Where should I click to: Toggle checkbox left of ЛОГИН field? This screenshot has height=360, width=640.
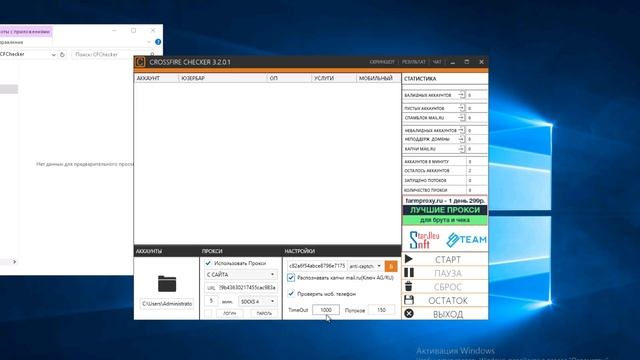[208, 313]
